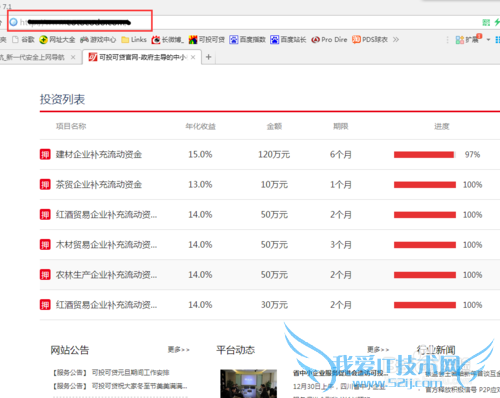Click the 10万元 amount

274,184
